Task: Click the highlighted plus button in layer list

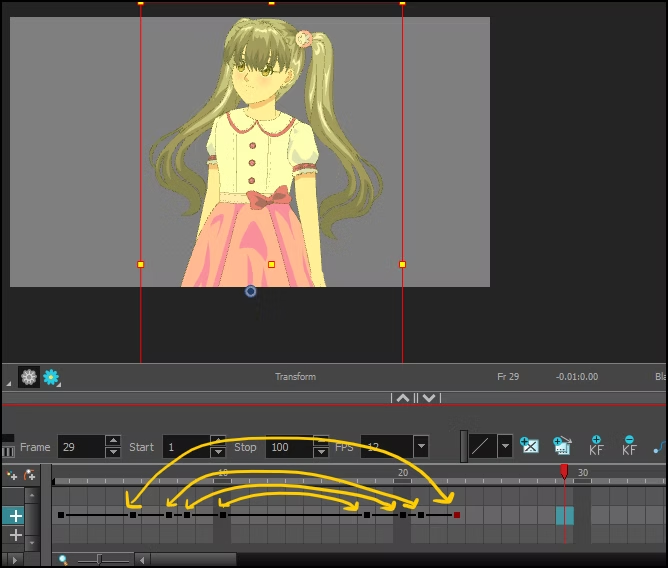Action: pyautogui.click(x=16, y=516)
